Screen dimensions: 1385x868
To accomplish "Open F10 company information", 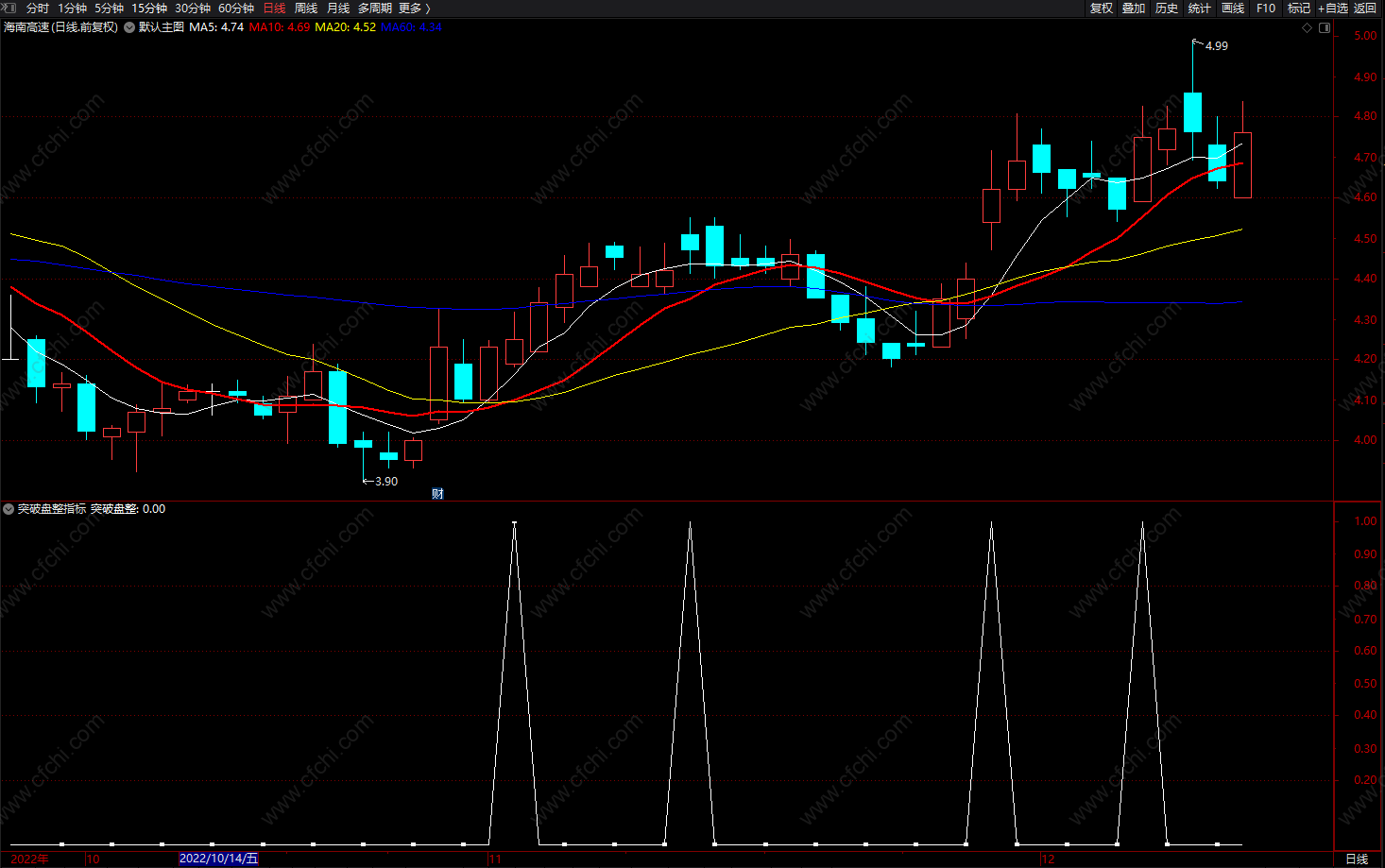I will 1266,8.
